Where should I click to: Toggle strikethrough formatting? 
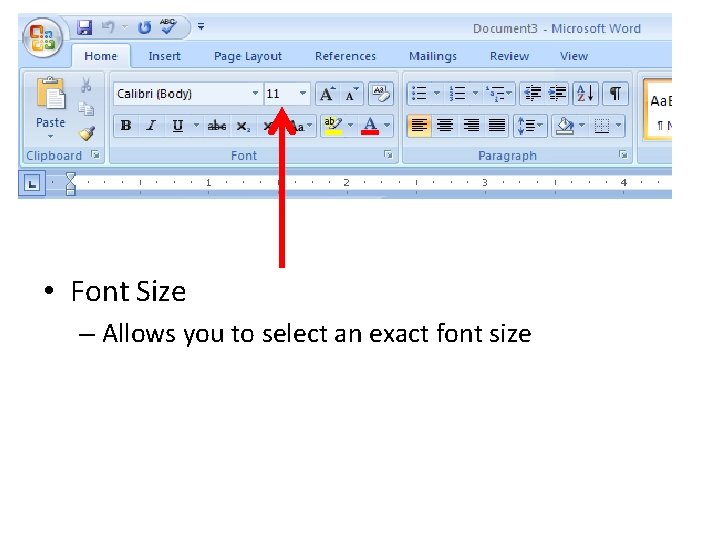pyautogui.click(x=216, y=125)
